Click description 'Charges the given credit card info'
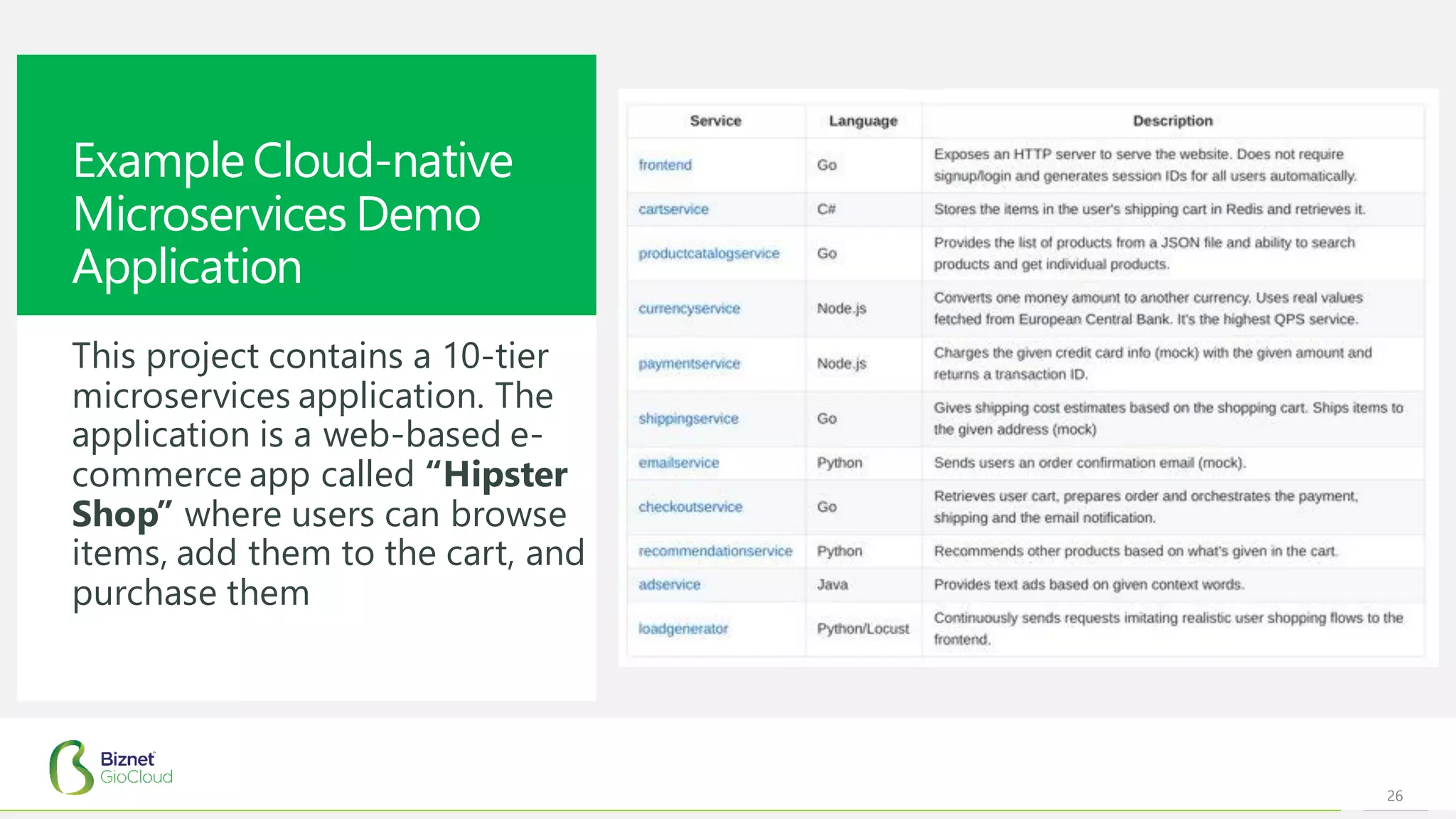 [1152, 363]
